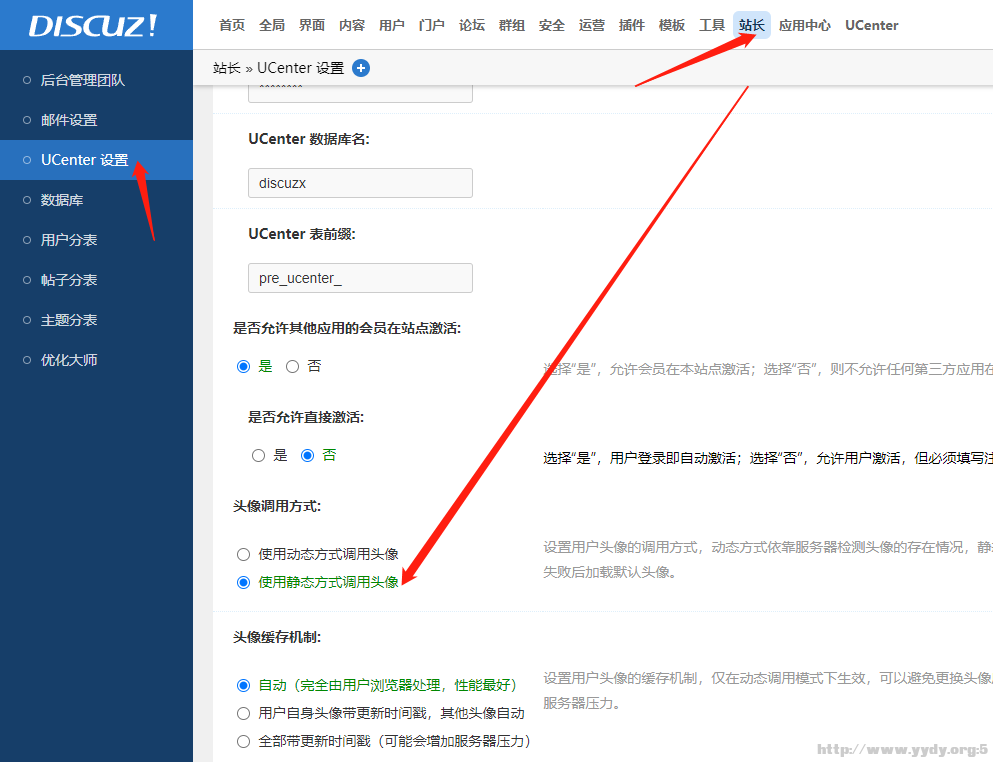Choose 用户自身头像带更新时间戳 cache option
This screenshot has height=762, width=993.
coord(243,713)
